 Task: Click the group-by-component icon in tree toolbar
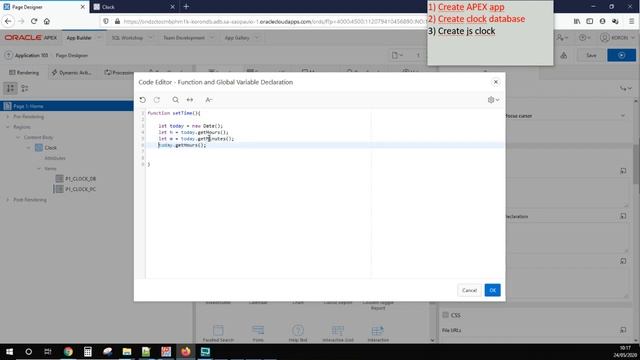(x=24, y=88)
